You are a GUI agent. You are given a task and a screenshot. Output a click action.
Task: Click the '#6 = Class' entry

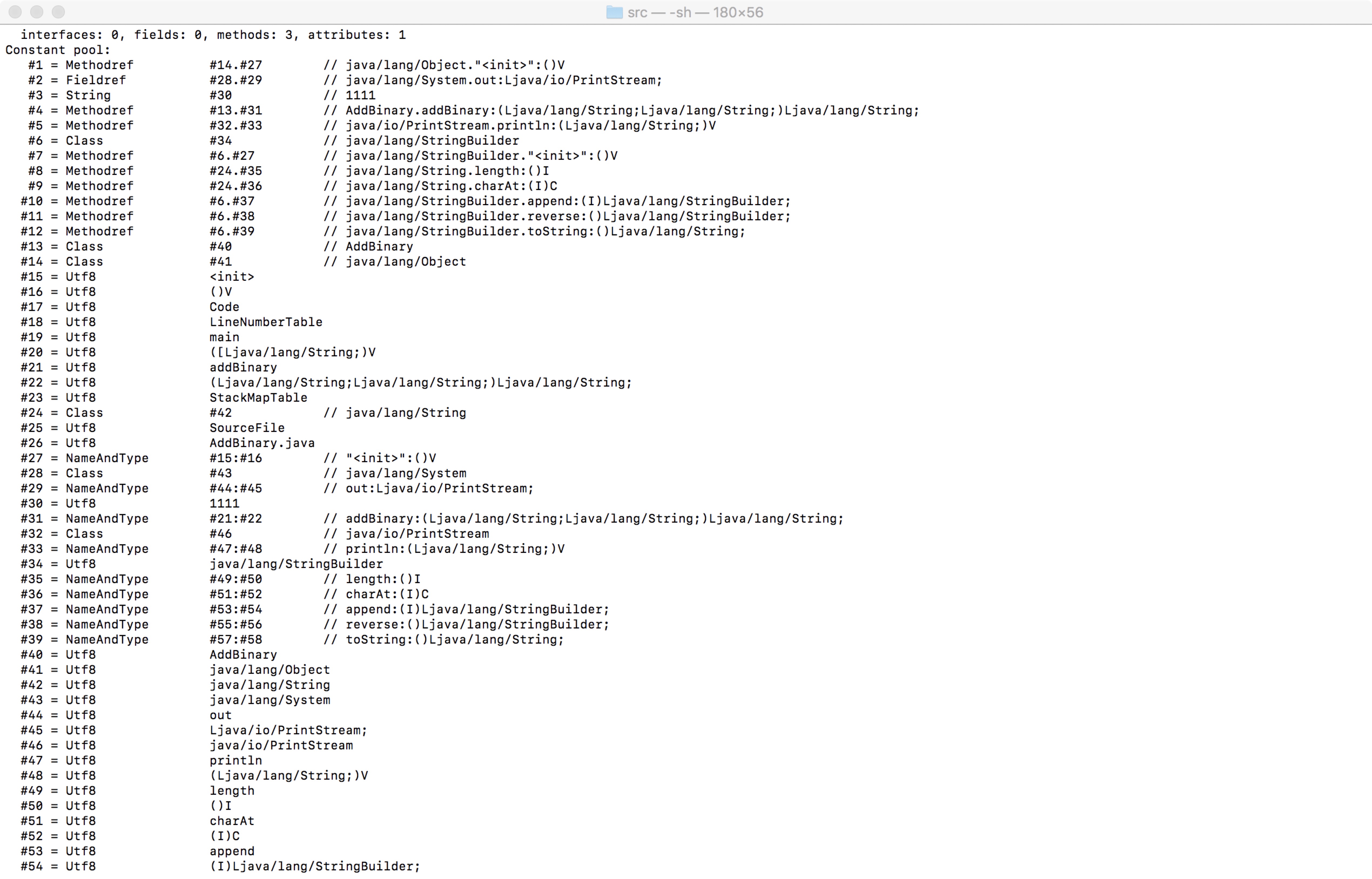point(66,141)
